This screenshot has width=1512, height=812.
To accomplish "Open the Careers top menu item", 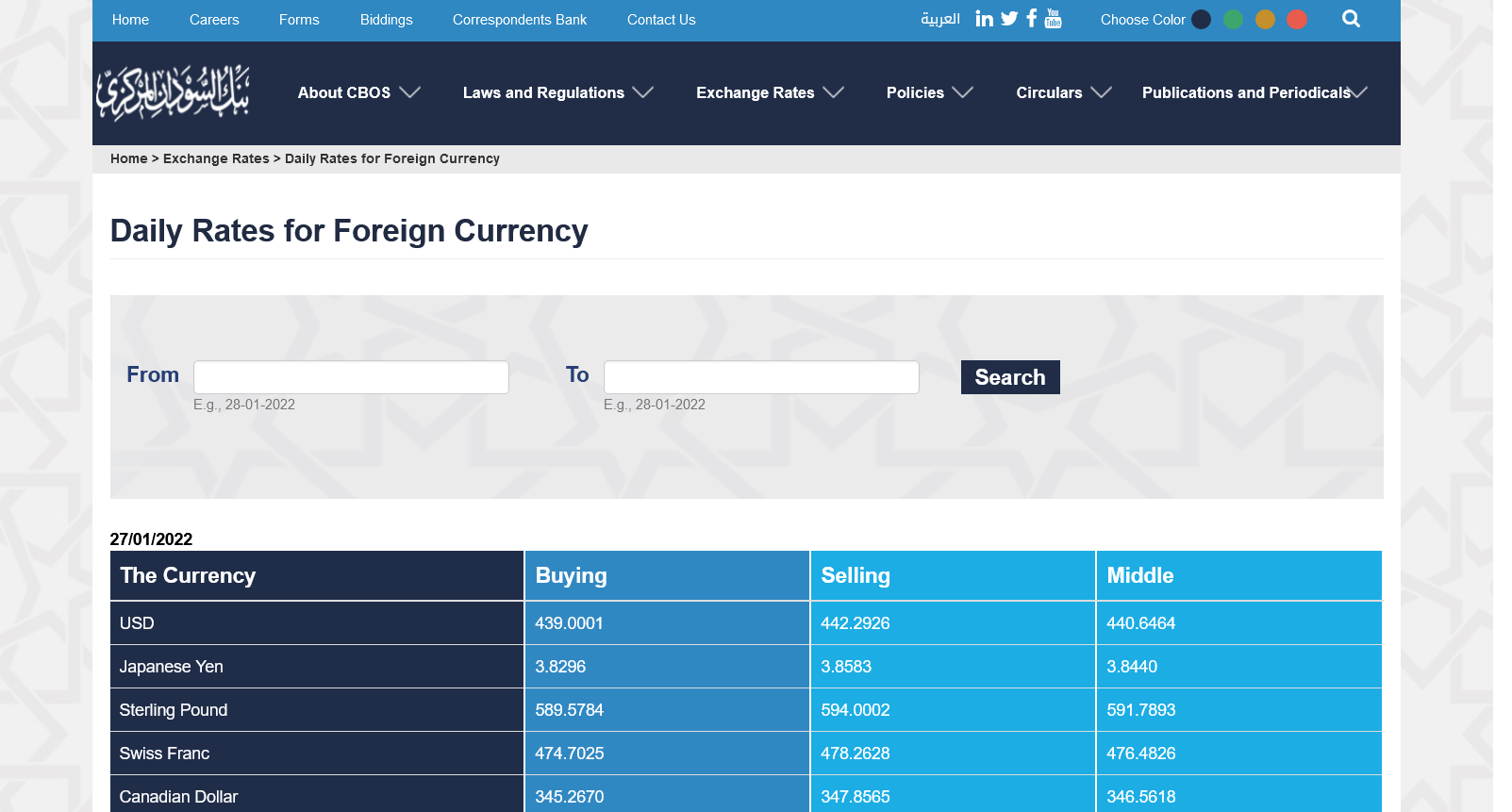I will 214,20.
